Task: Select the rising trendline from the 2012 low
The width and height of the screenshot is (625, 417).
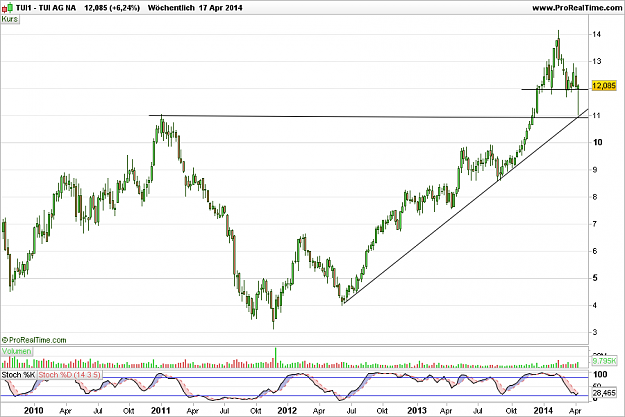Action: [466, 207]
